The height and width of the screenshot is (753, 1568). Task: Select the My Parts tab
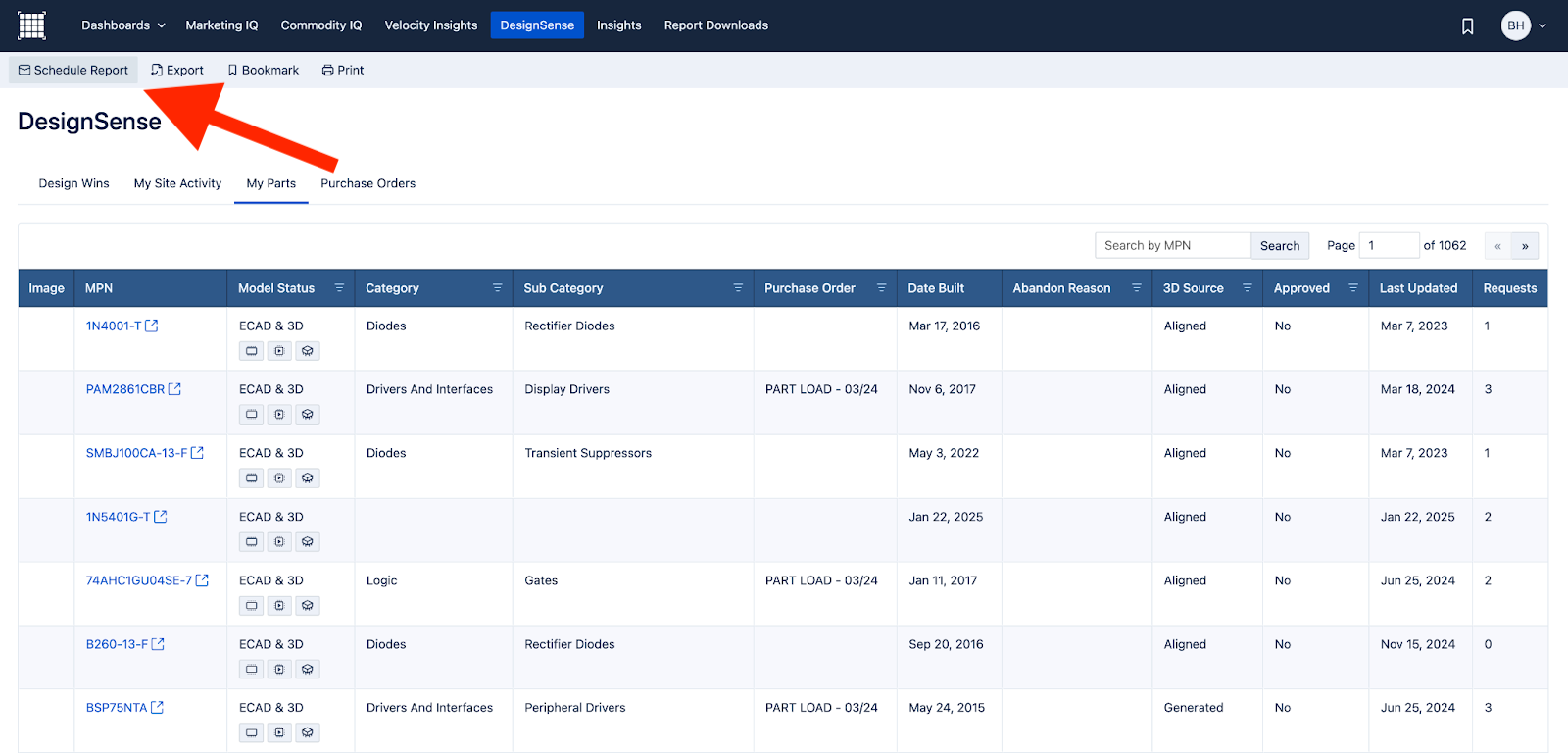coord(271,183)
